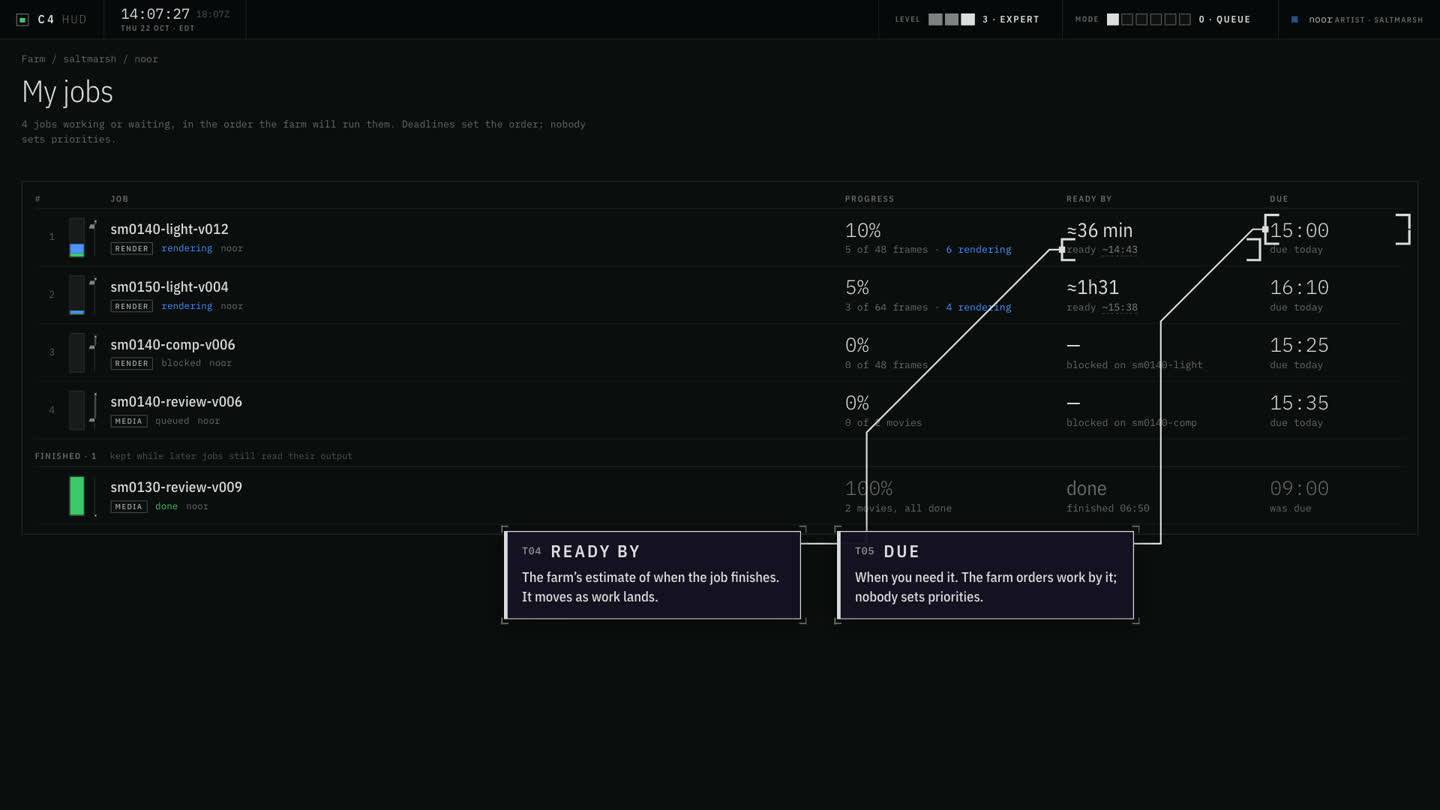Image resolution: width=1440 pixels, height=810 pixels.
Task: Click the full green bar for sm0130-review-v009
Action: (x=77, y=496)
